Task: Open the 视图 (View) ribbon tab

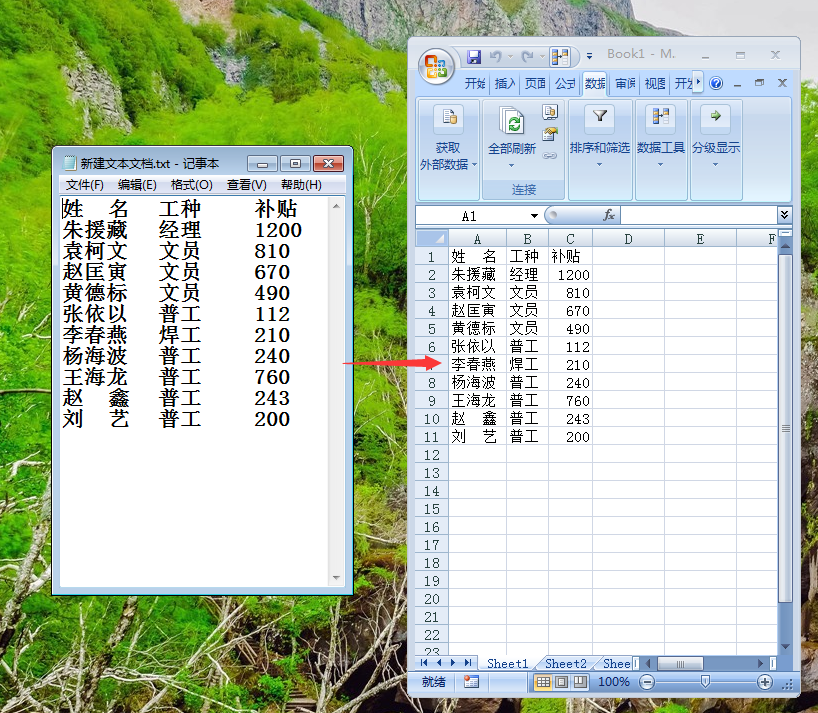Action: click(x=655, y=83)
